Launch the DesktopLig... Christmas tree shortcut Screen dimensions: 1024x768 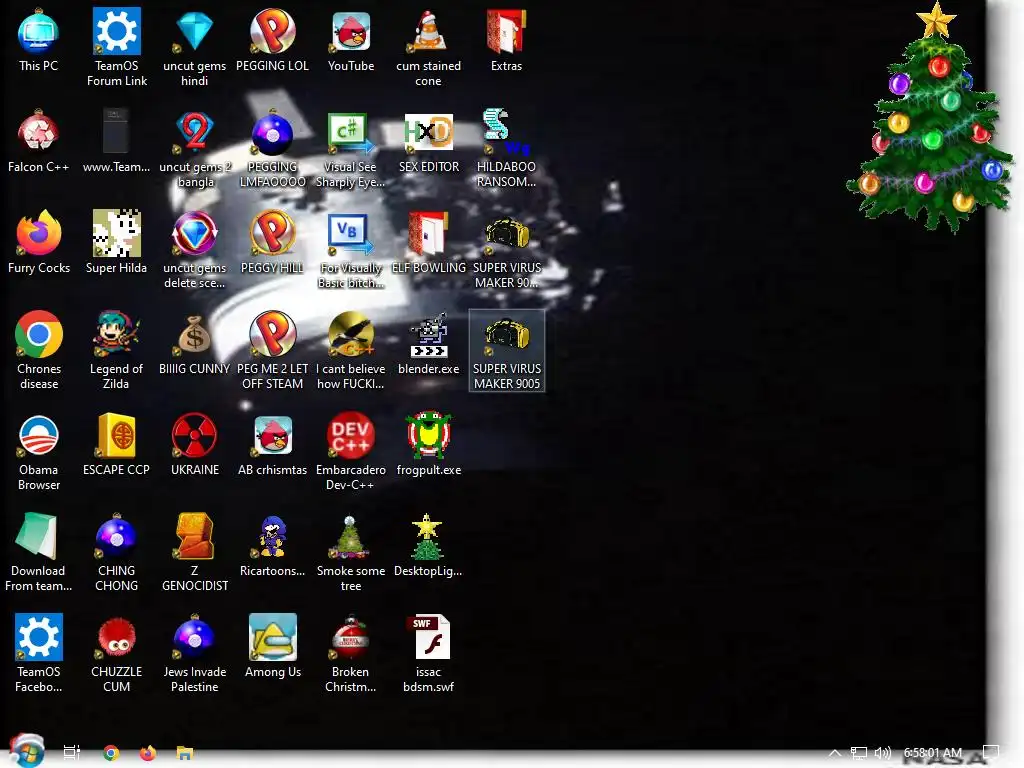coord(428,545)
